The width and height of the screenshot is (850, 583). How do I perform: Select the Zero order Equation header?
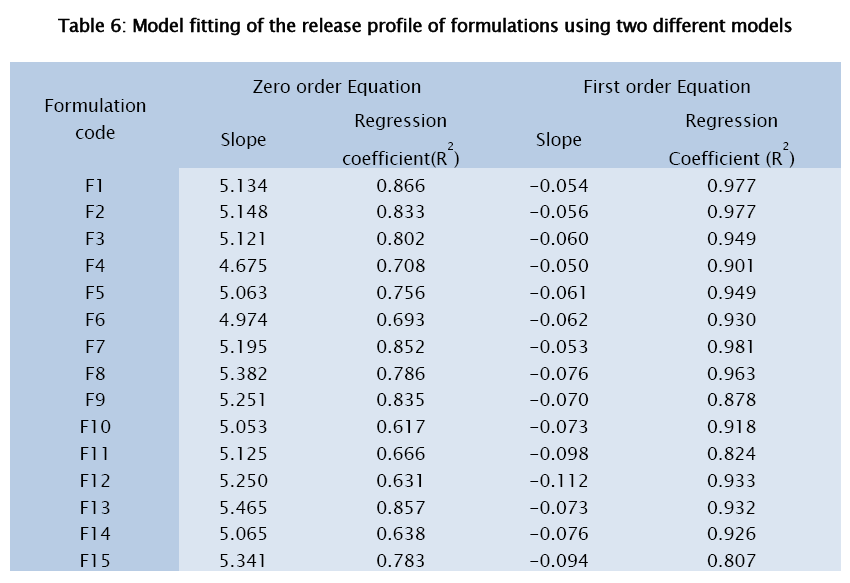(336, 87)
